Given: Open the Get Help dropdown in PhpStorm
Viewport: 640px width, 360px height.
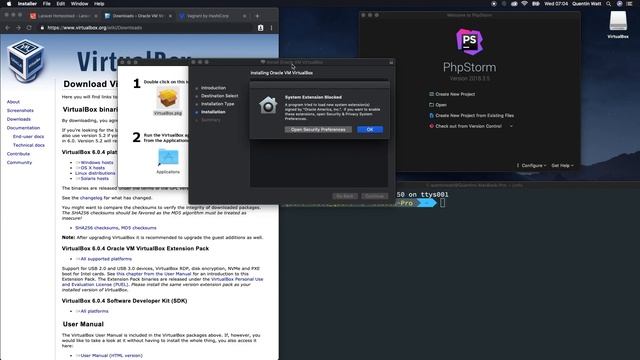Looking at the screenshot, I should tap(562, 165).
